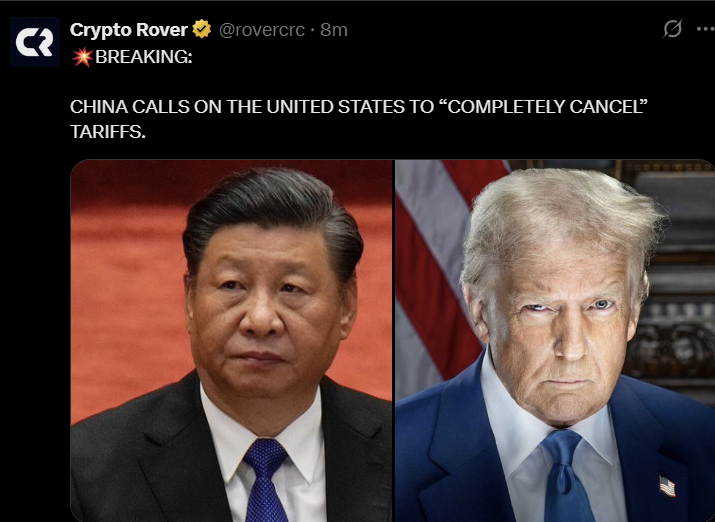The image size is (715, 522).
Task: Open the post via the 8m timestamp
Action: [x=334, y=30]
